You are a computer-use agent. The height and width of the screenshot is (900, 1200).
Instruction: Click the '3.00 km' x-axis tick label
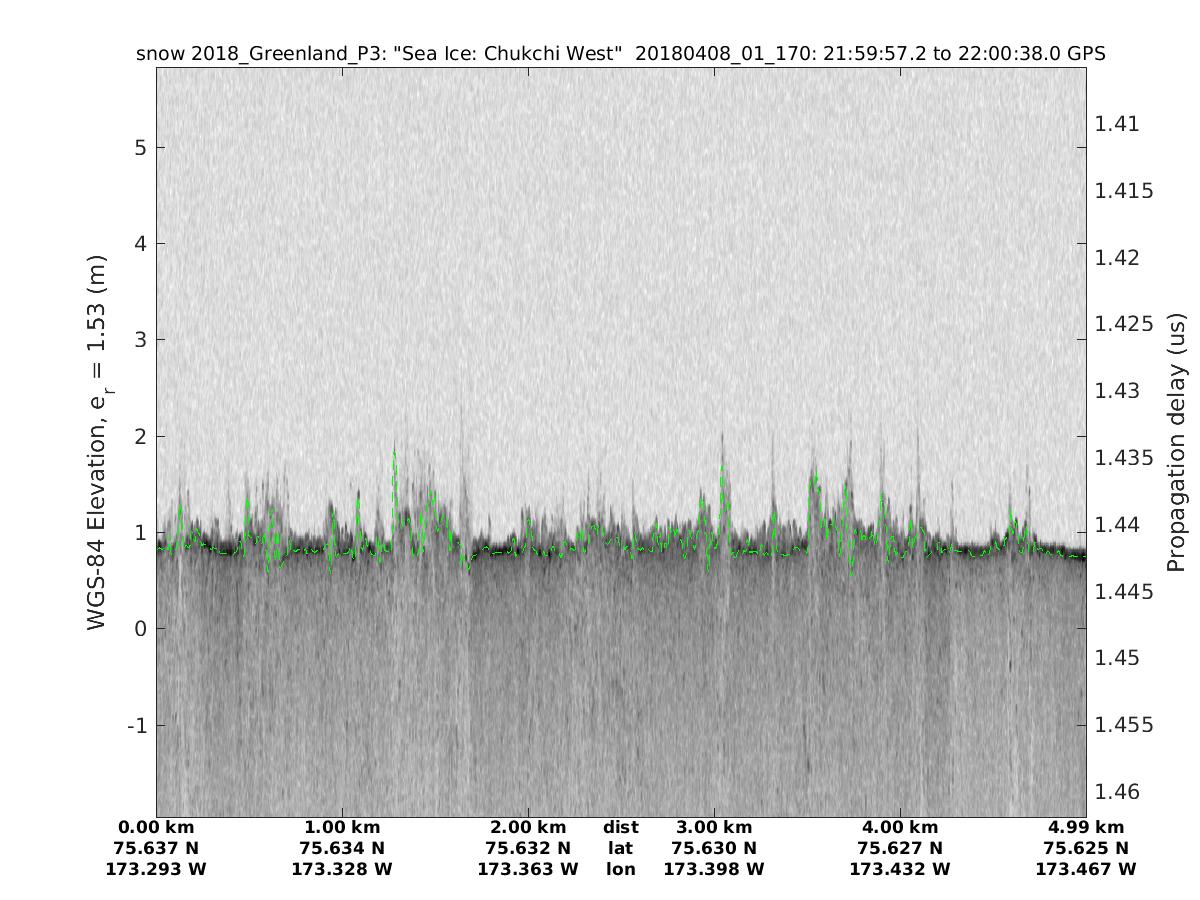click(x=714, y=827)
